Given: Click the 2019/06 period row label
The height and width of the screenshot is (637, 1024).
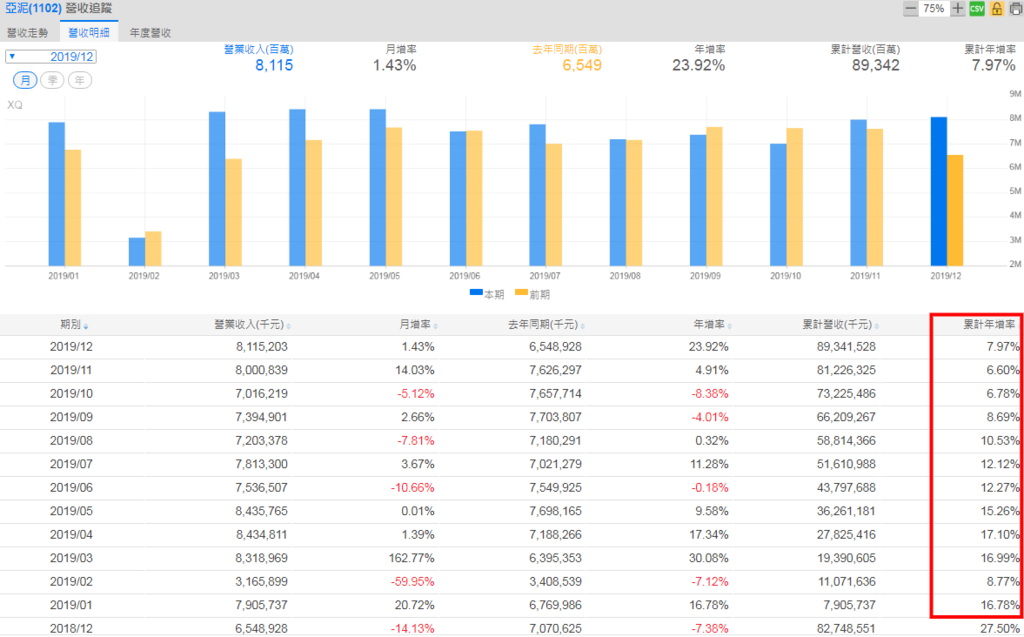Looking at the screenshot, I should pyautogui.click(x=72, y=488).
